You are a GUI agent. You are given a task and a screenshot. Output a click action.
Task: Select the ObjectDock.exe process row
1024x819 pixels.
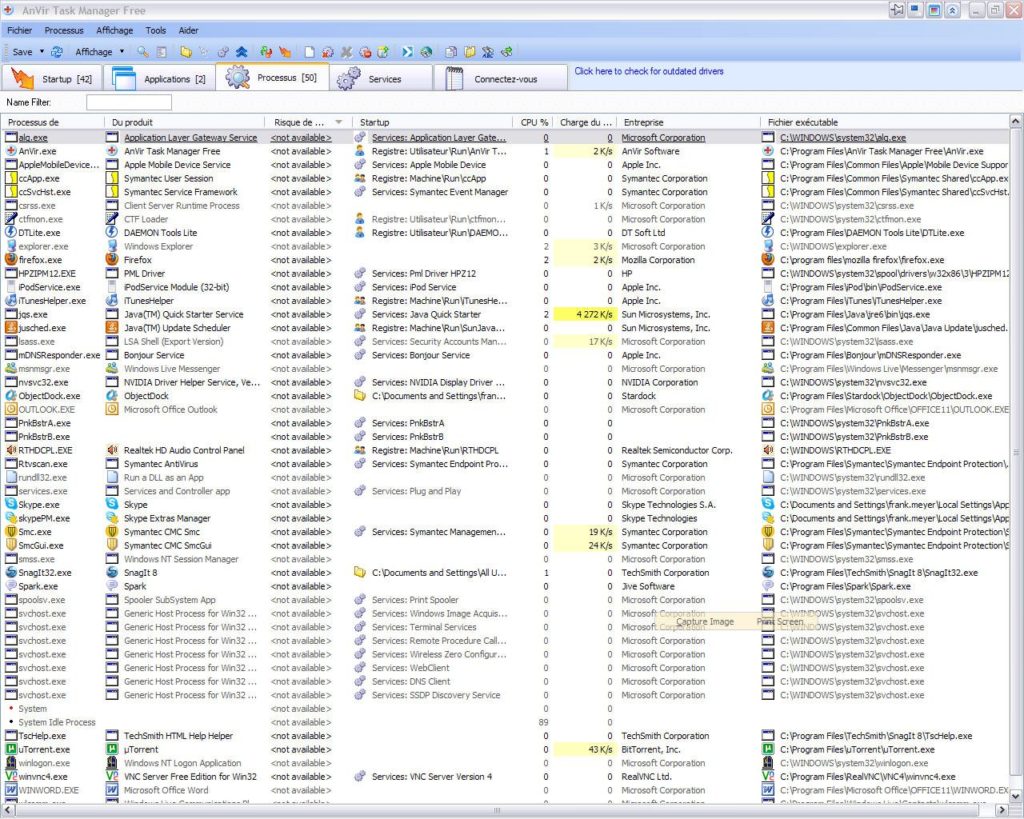[x=505, y=396]
